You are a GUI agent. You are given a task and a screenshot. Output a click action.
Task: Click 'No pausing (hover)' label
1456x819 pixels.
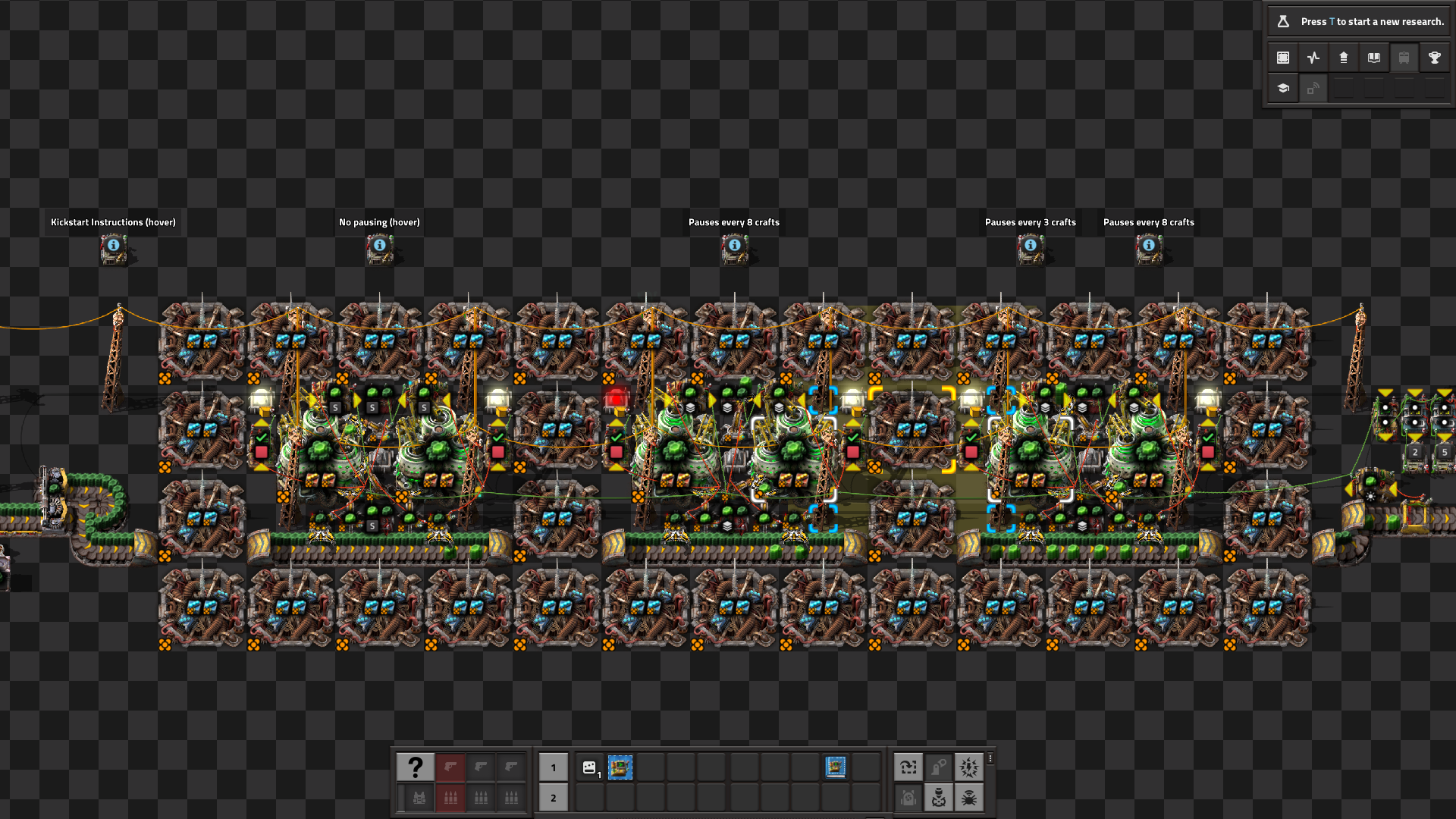click(x=379, y=222)
